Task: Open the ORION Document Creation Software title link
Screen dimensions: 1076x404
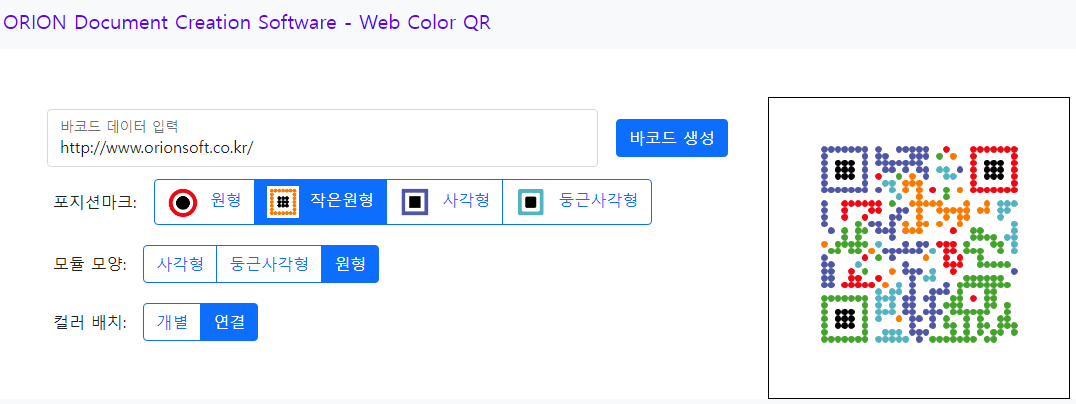Action: (x=247, y=22)
